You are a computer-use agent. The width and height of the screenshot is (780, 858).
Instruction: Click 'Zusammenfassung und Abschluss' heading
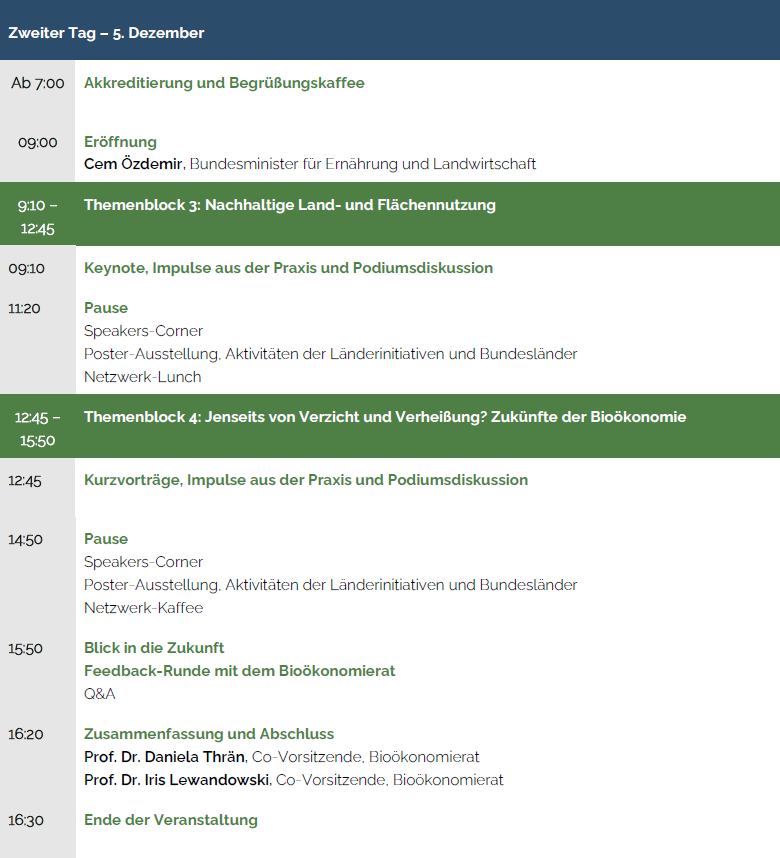coord(209,734)
